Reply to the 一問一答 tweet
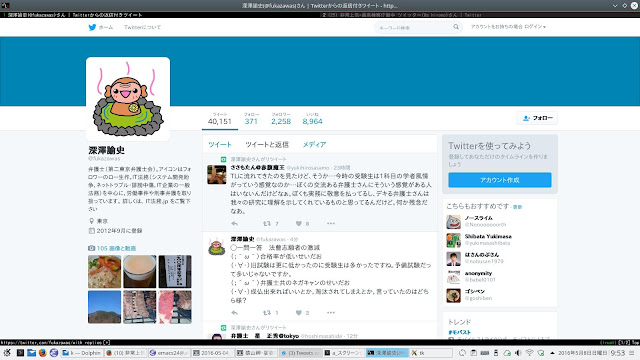640x360 pixels. click(x=234, y=313)
